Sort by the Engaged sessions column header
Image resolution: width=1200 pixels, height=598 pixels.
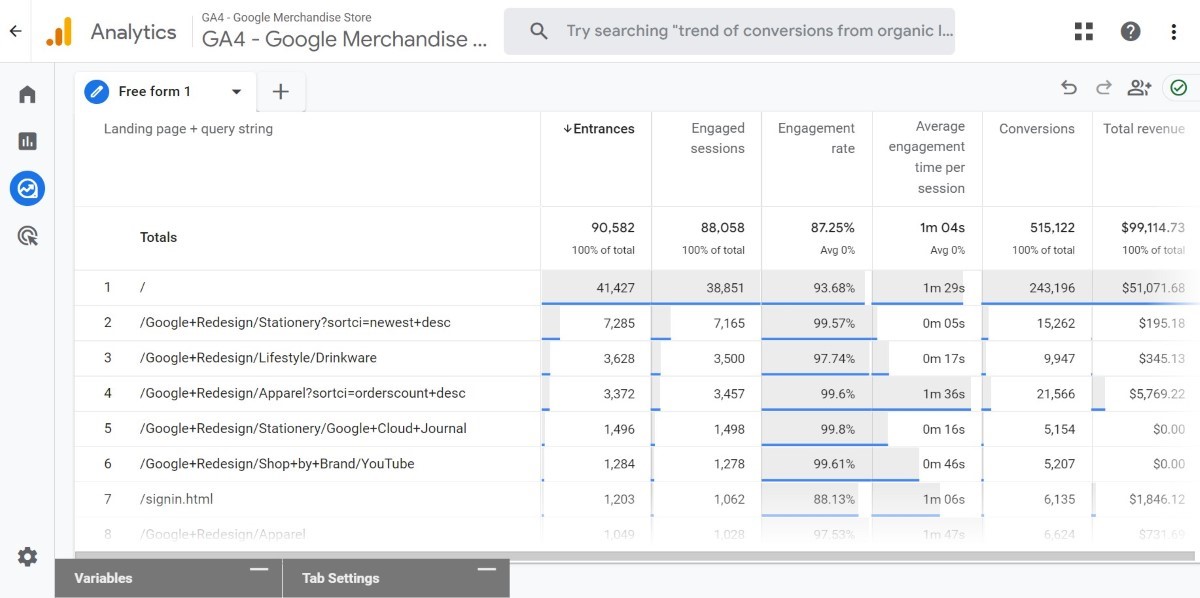[717, 138]
